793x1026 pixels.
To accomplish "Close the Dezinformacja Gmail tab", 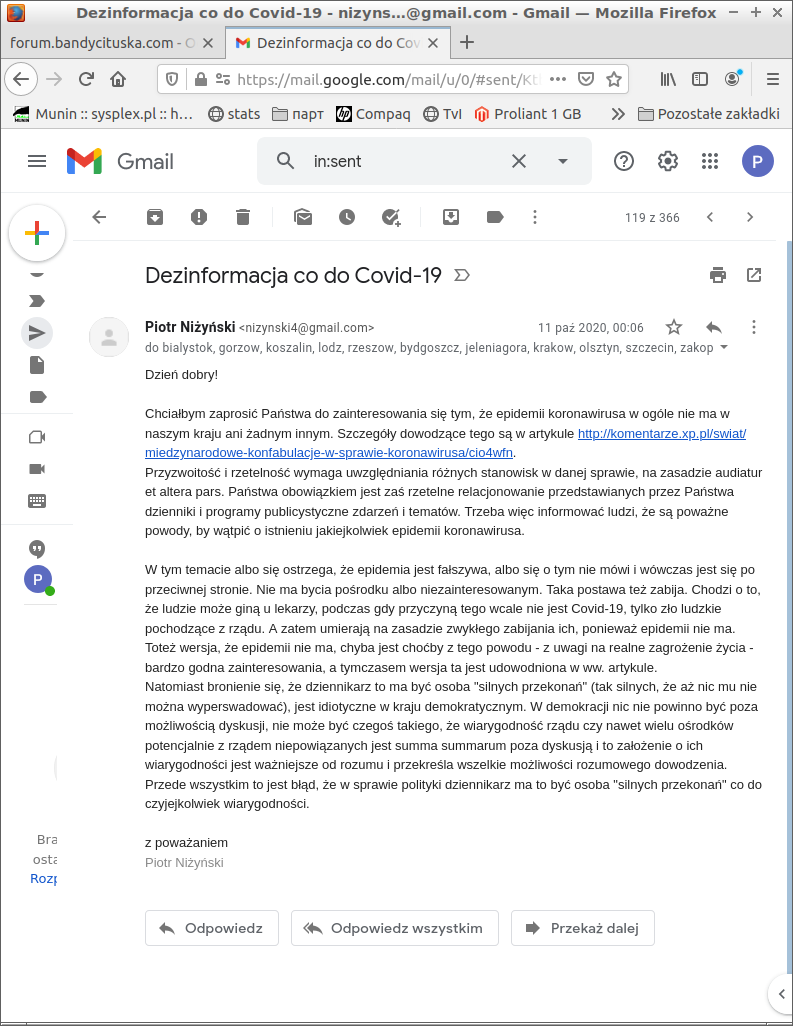I will pos(433,43).
